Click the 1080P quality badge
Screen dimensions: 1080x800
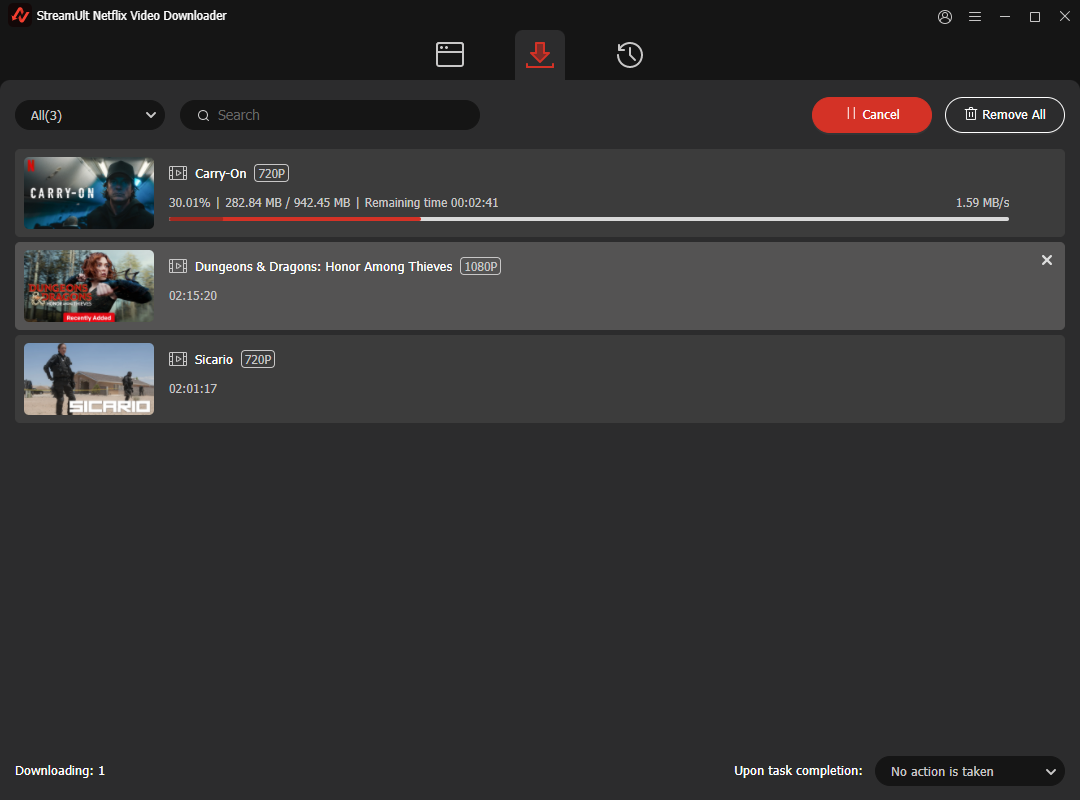click(480, 266)
